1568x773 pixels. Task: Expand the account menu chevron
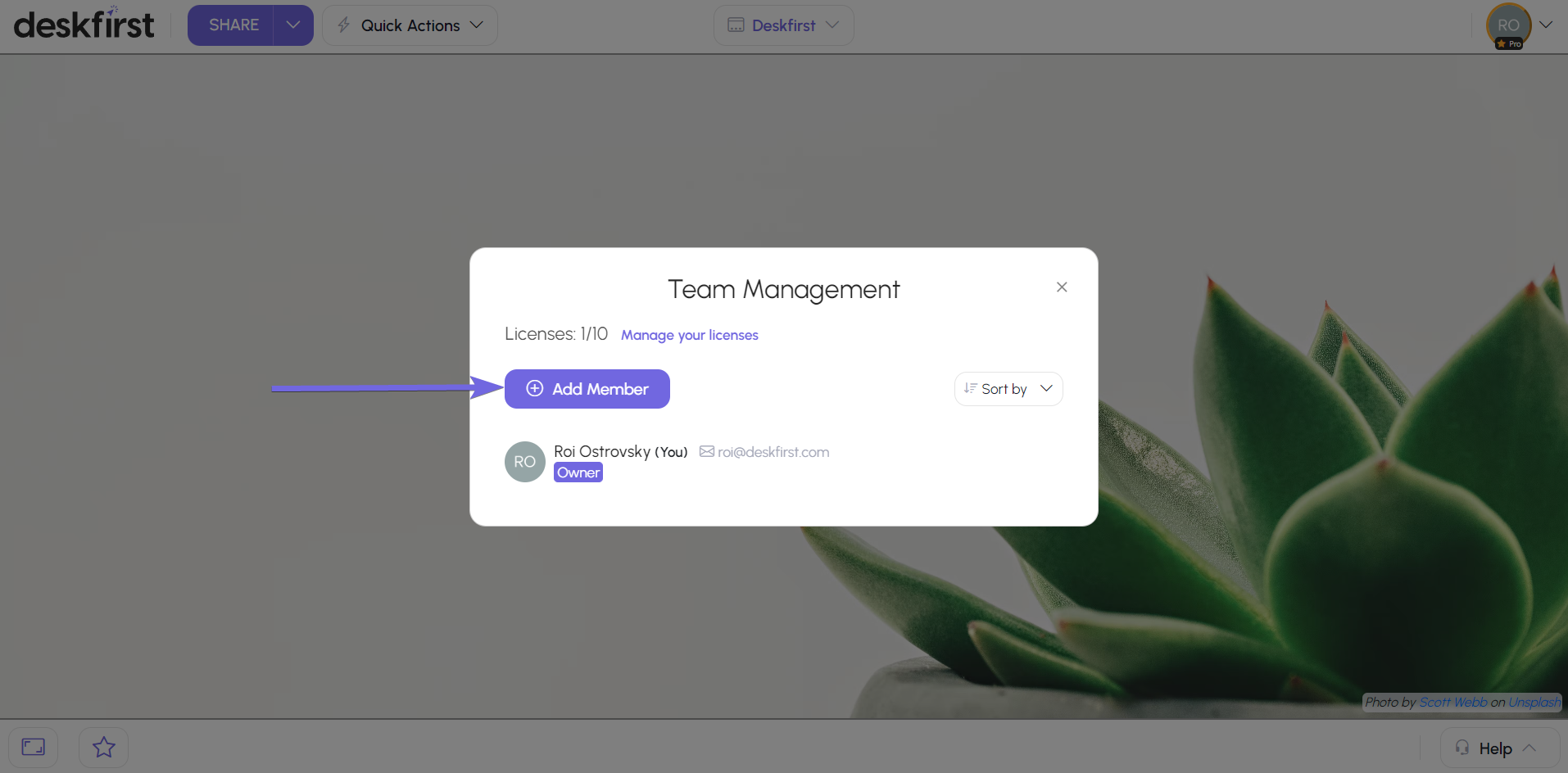(1546, 25)
